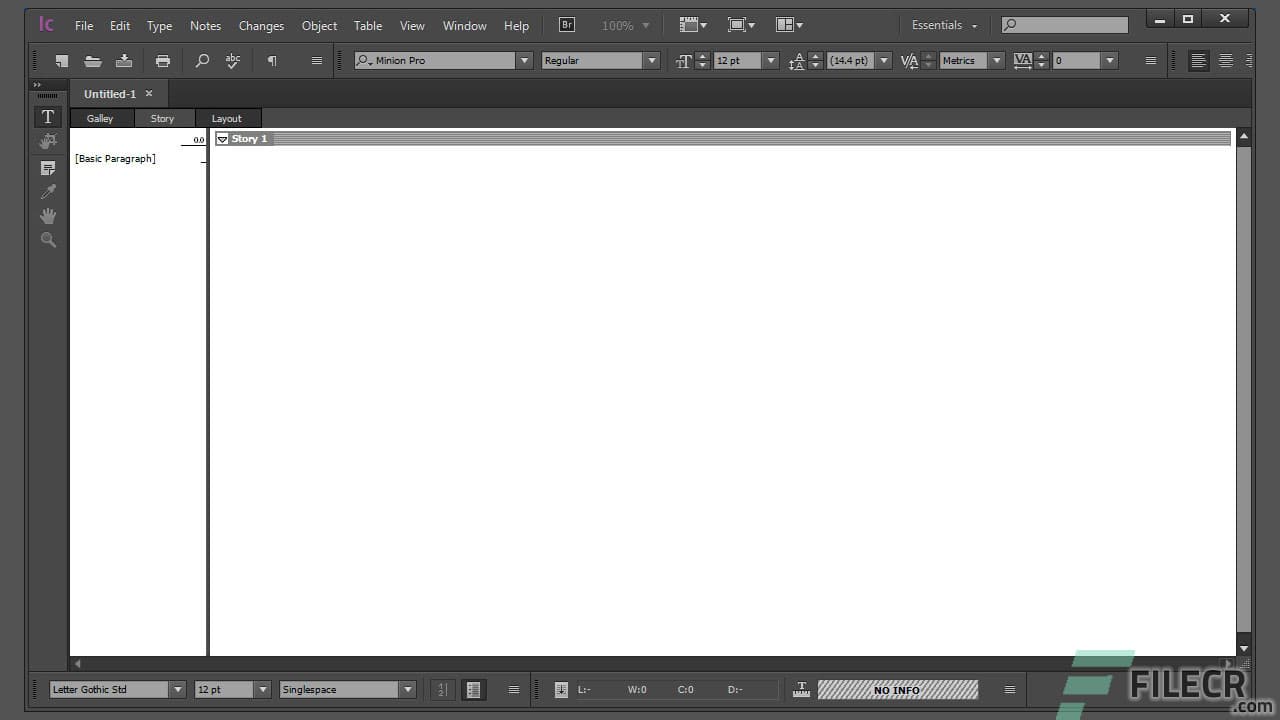Select the Hand tool
Screen dimensions: 1280x720
point(47,216)
